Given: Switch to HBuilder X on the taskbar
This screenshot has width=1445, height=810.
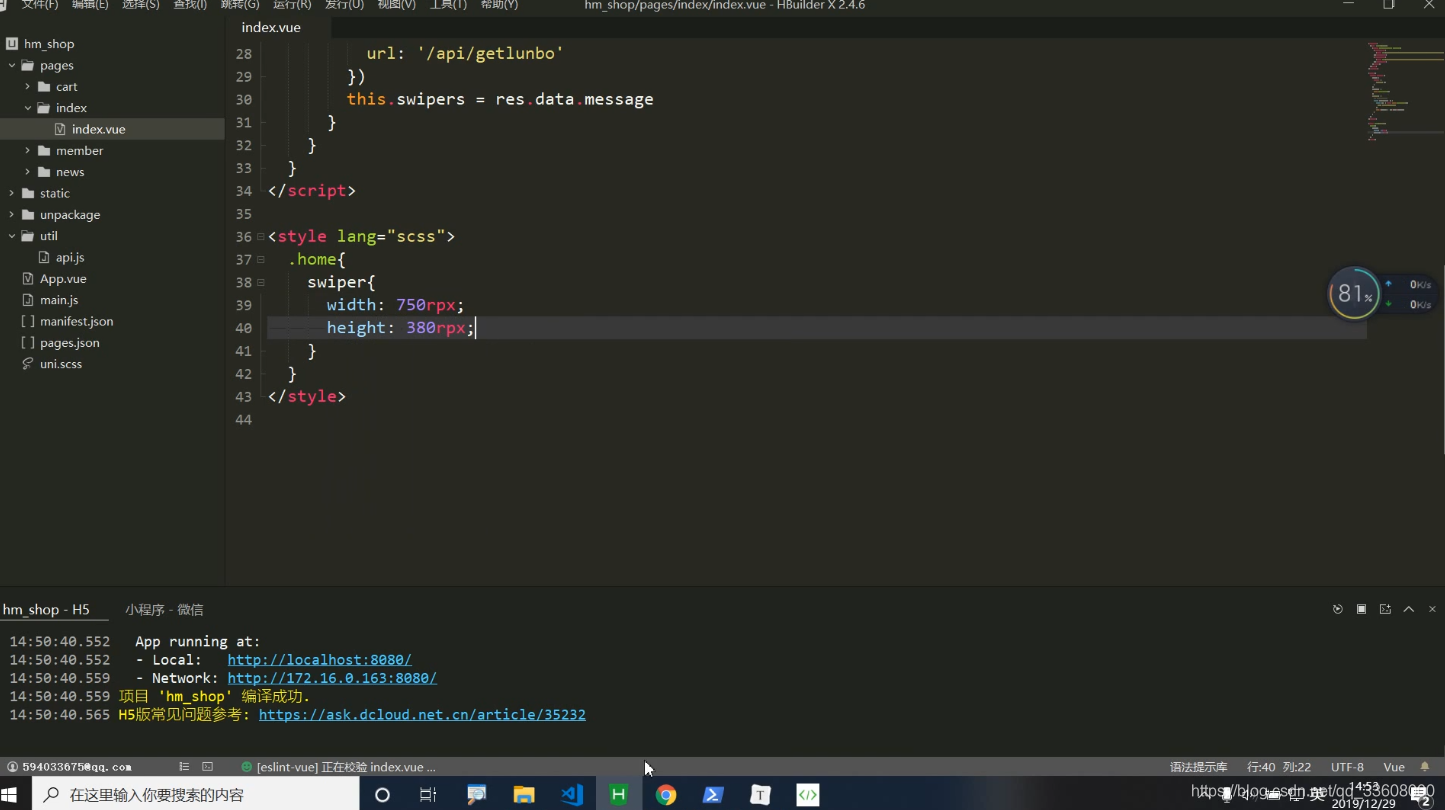Looking at the screenshot, I should coord(619,795).
